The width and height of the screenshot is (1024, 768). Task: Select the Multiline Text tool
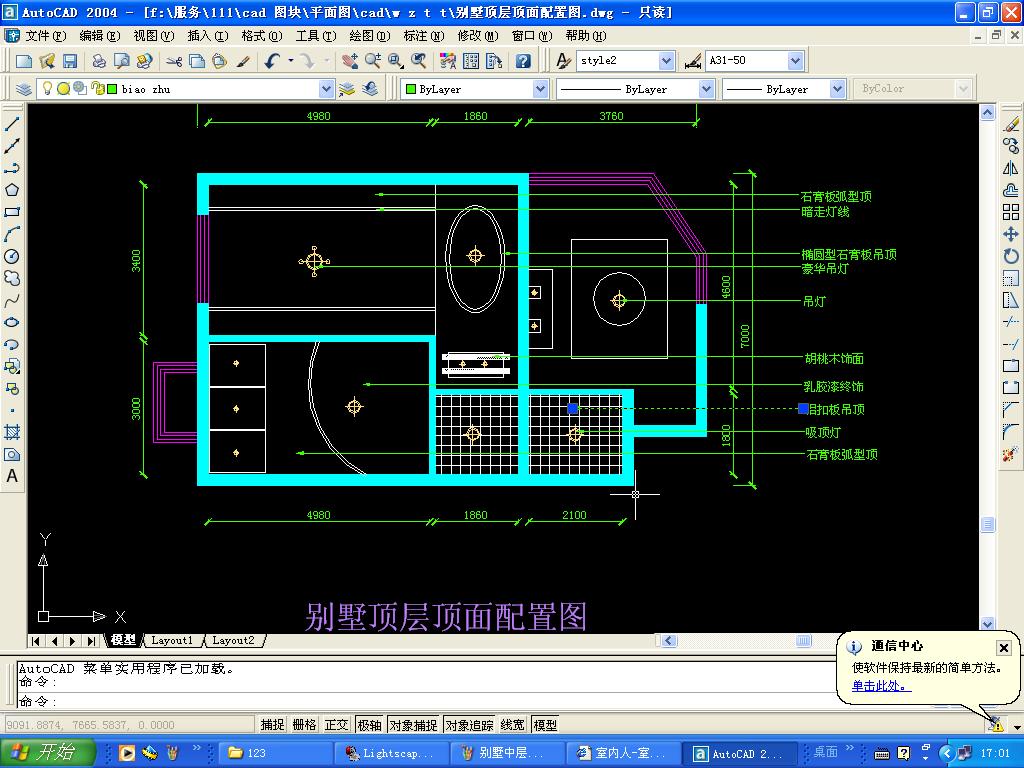coord(13,477)
